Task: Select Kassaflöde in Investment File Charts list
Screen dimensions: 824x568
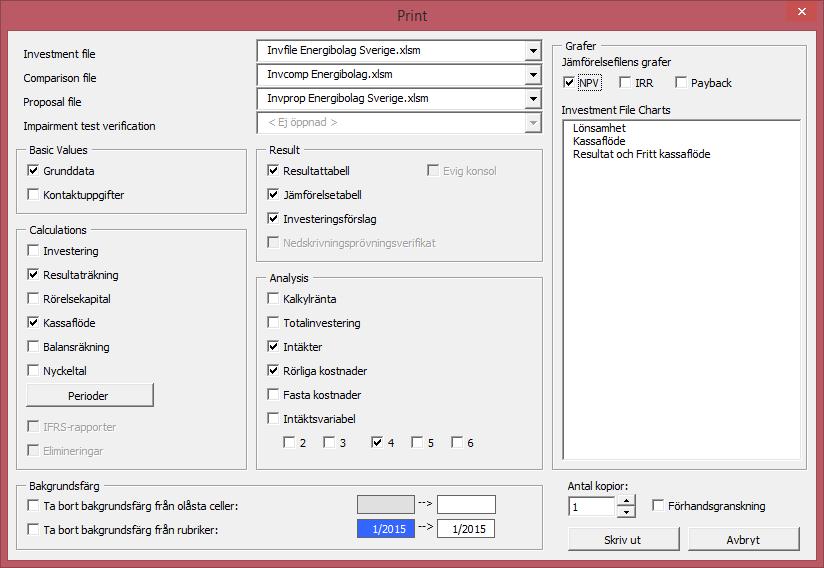Action: [x=599, y=141]
